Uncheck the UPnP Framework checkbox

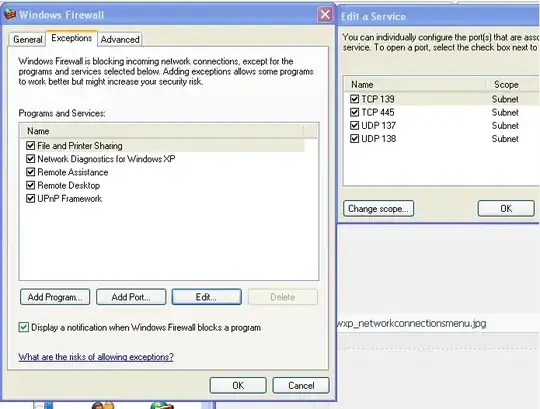(30, 198)
